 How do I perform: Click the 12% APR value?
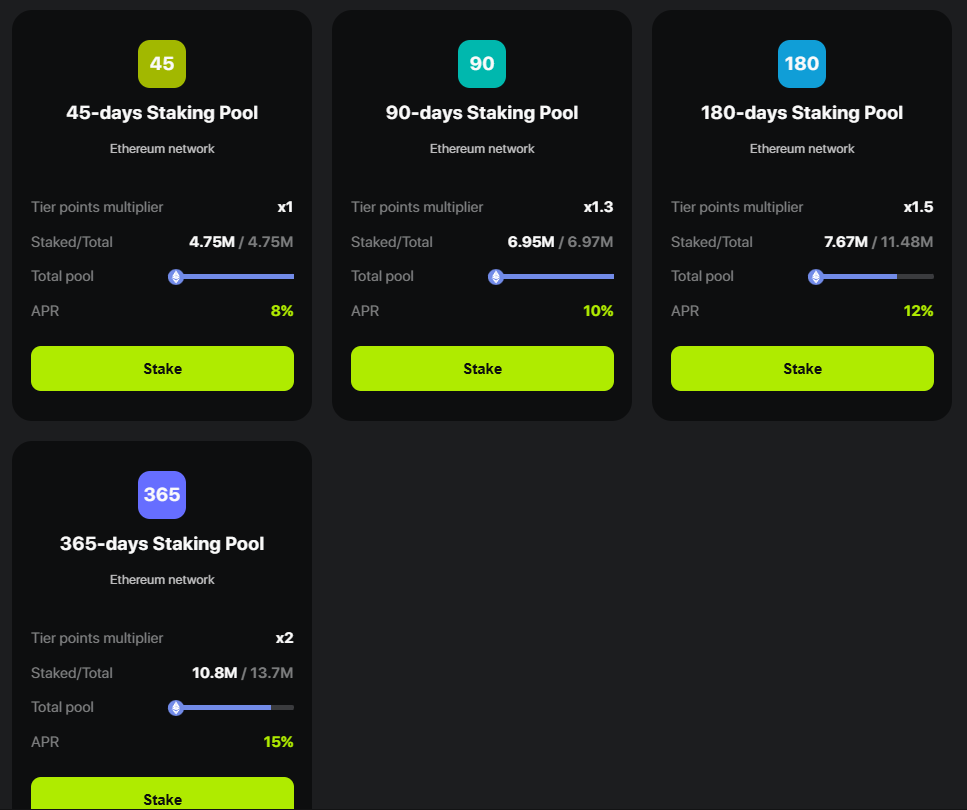pos(918,311)
